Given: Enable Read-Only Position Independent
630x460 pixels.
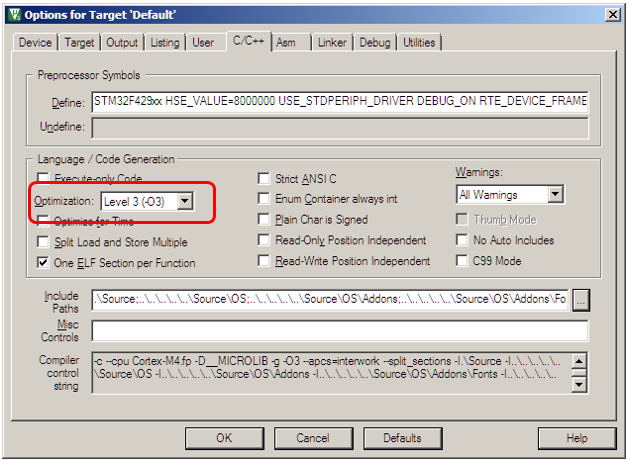Looking at the screenshot, I should coord(264,240).
